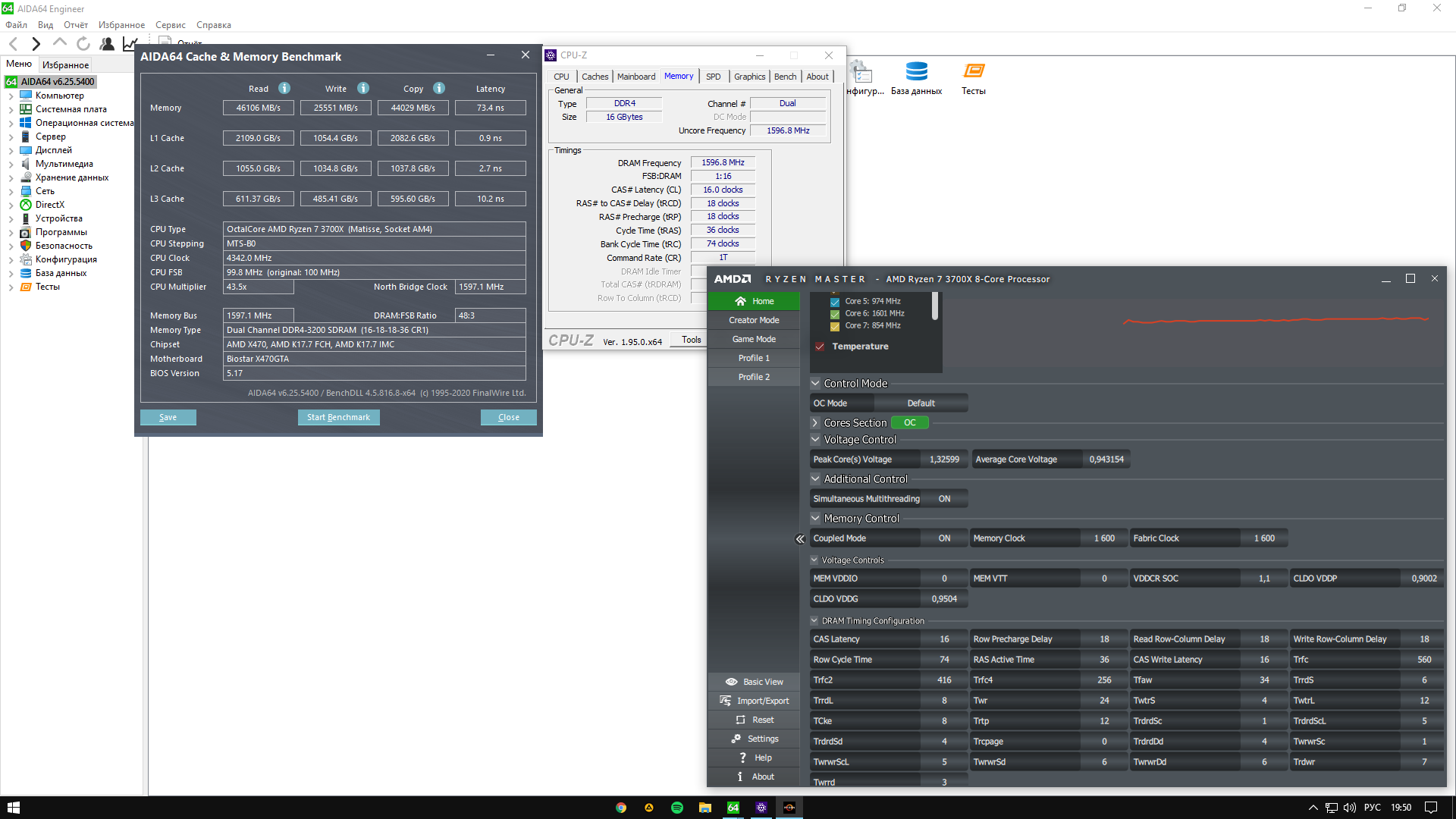This screenshot has height=819, width=1456.
Task: Collapse Ryzen Master sidebar with double-arrow icon
Action: click(x=799, y=539)
